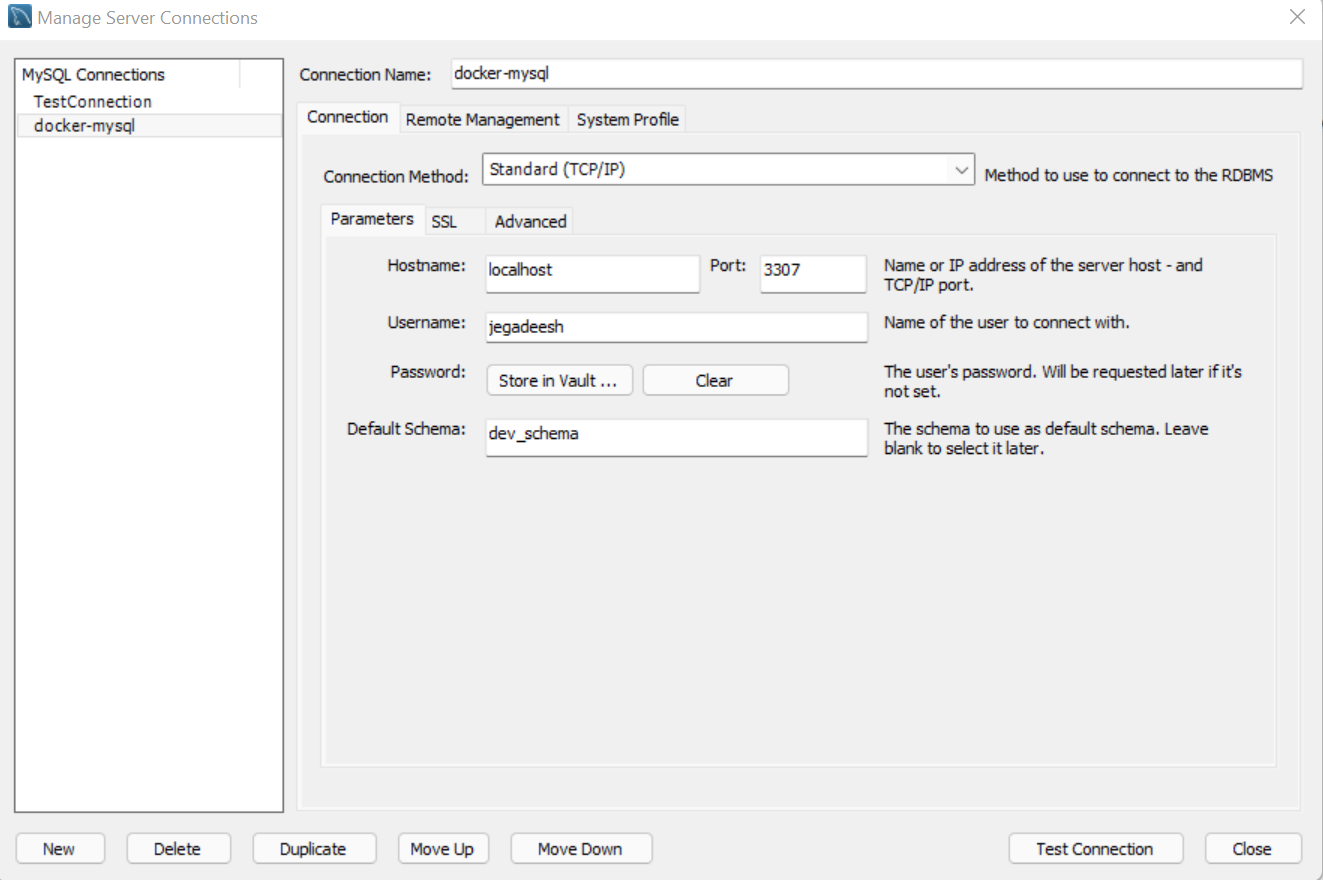Image resolution: width=1323 pixels, height=880 pixels.
Task: Select docker-mysql in the connections list
Action: (x=148, y=125)
